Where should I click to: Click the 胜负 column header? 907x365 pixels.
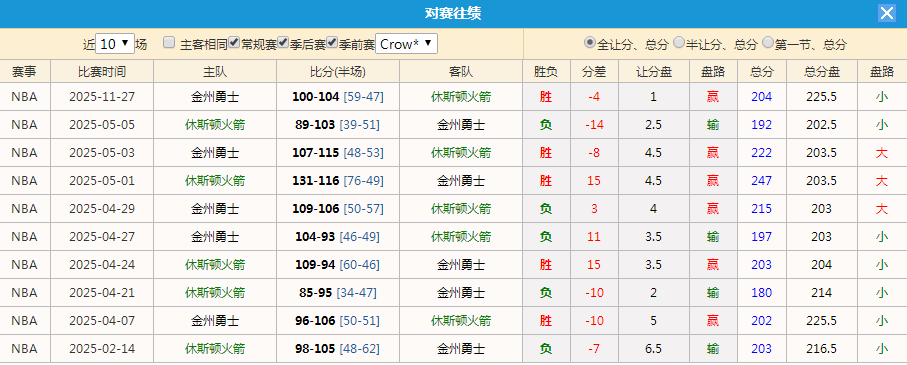545,71
